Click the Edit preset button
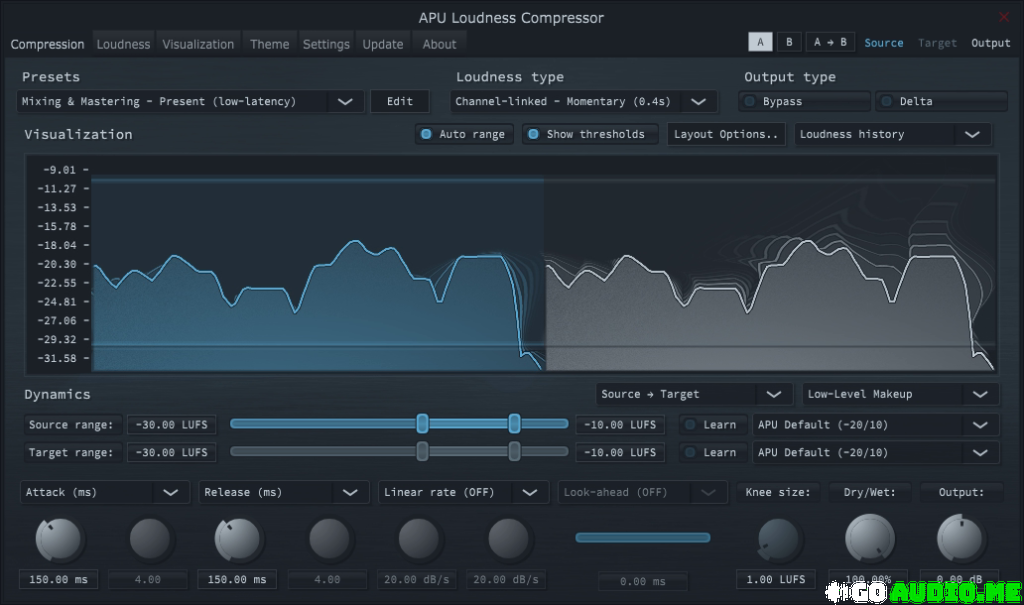This screenshot has width=1024, height=605. coord(399,101)
